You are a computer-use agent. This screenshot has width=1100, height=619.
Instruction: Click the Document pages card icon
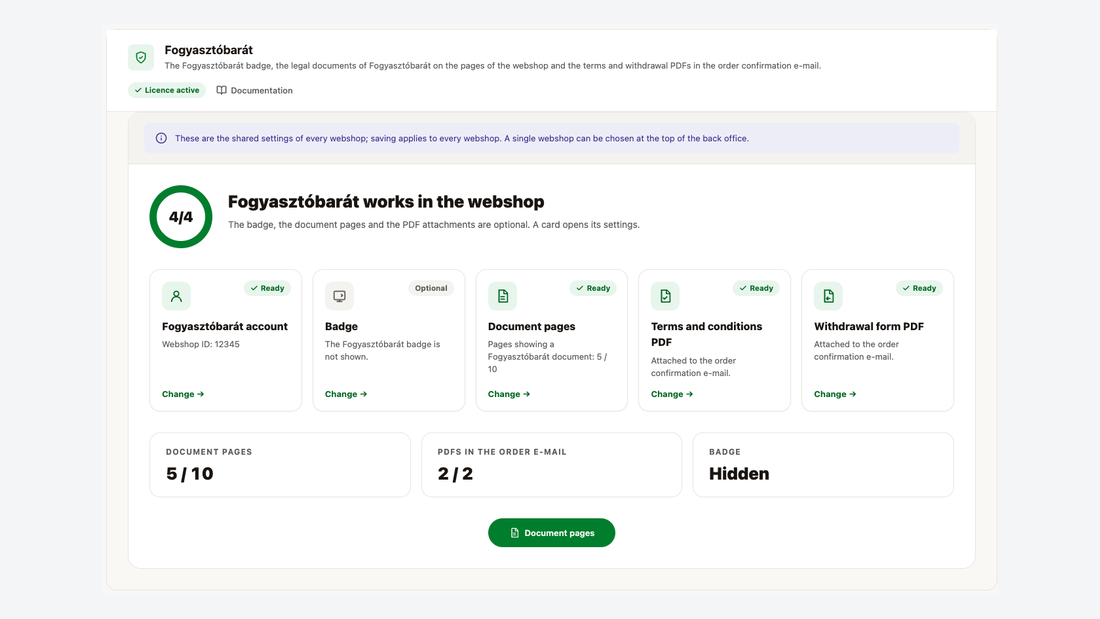coord(502,296)
